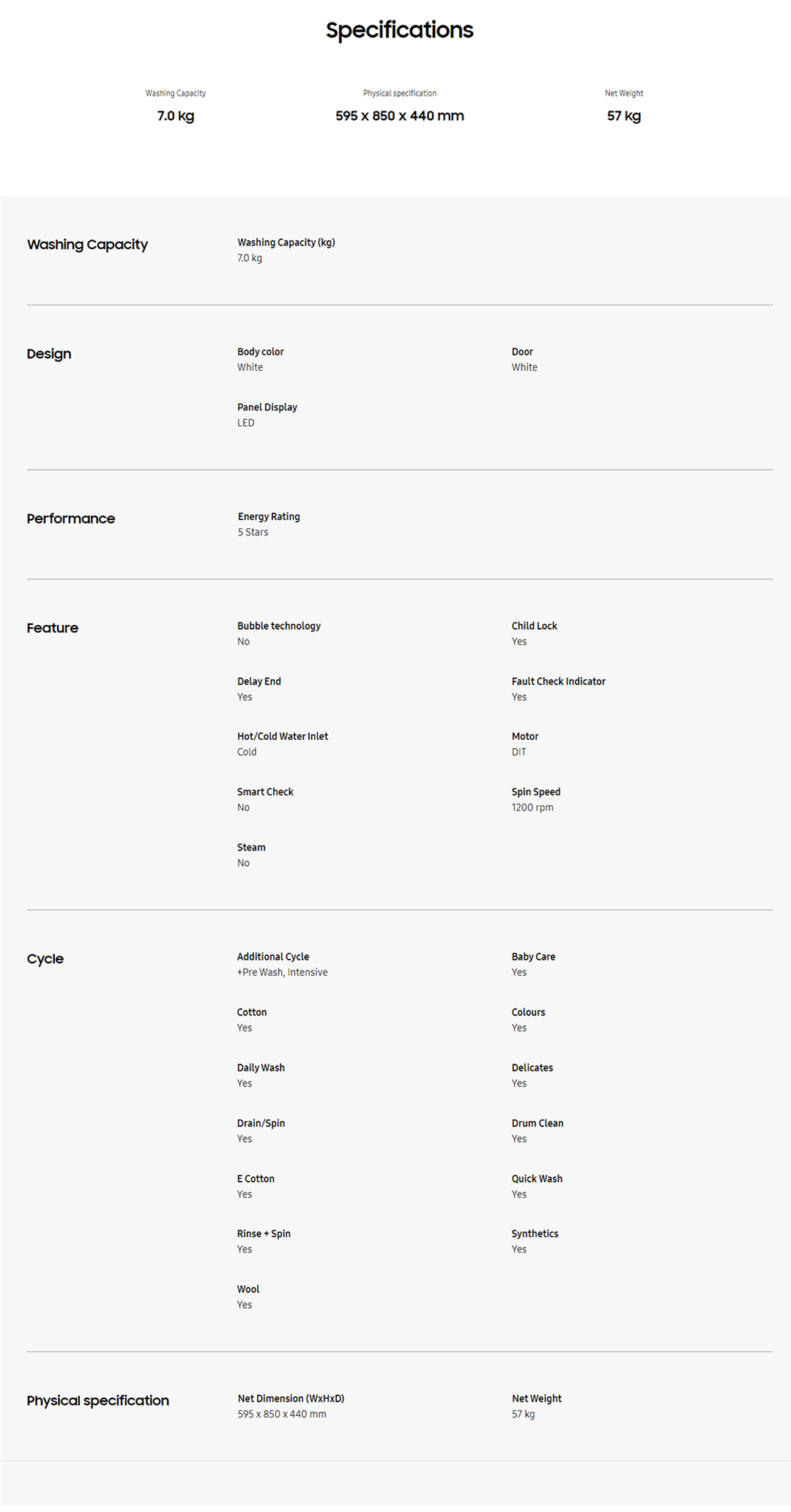
Task: Click the 1200 rpm spin speed value
Action: [x=532, y=807]
